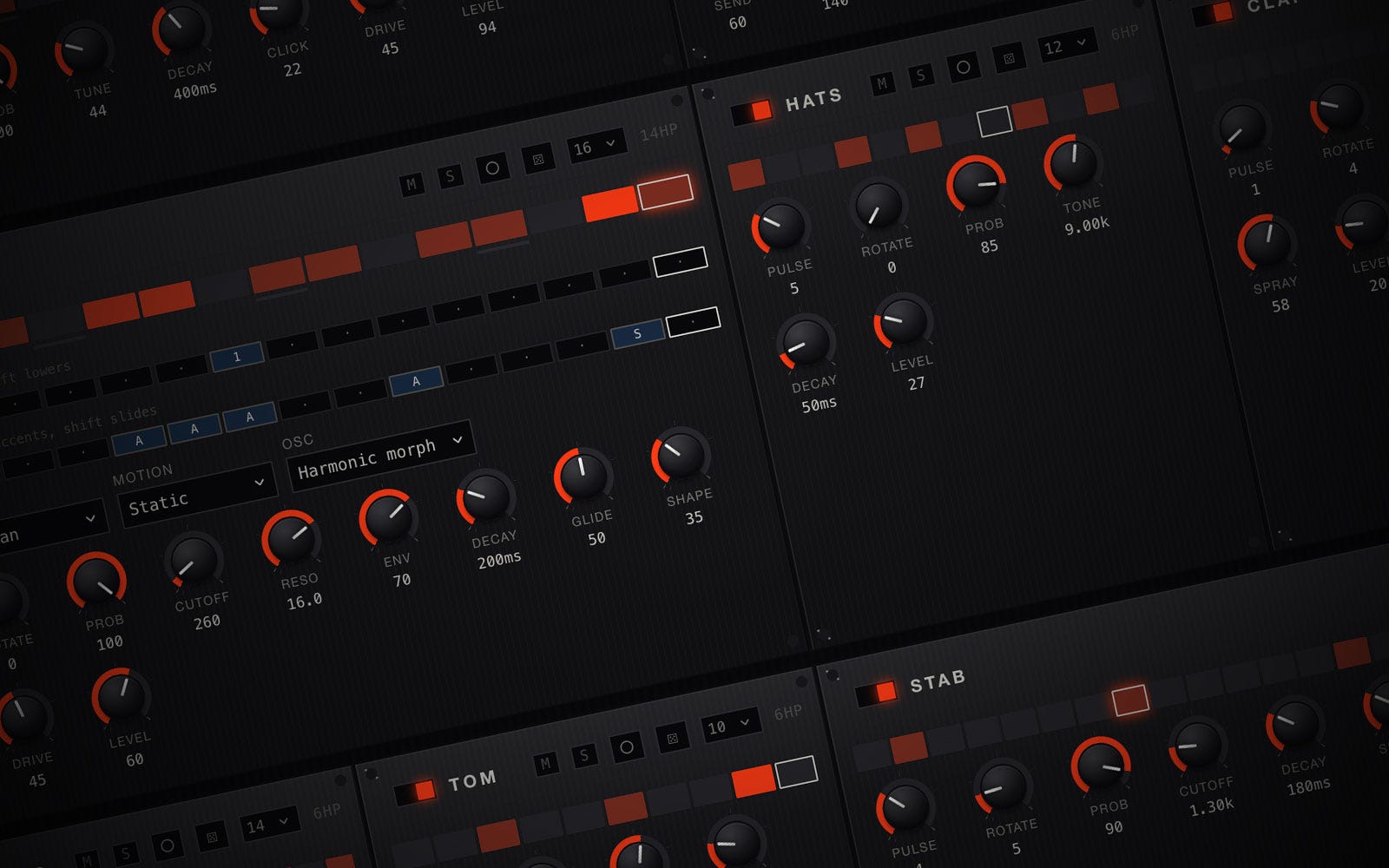Click the RESO knob set to 16.0
Screen dimensions: 1389x868
click(x=291, y=540)
